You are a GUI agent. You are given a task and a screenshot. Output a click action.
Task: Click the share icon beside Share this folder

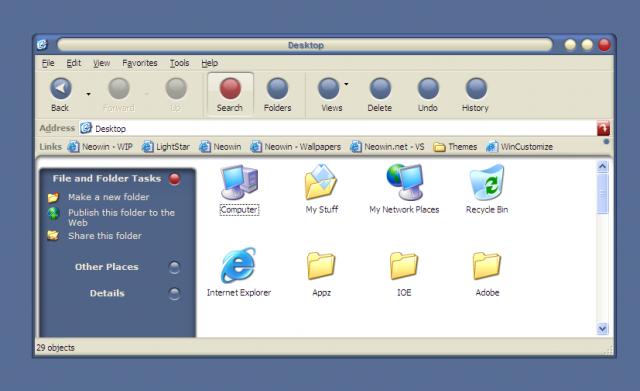(53, 235)
